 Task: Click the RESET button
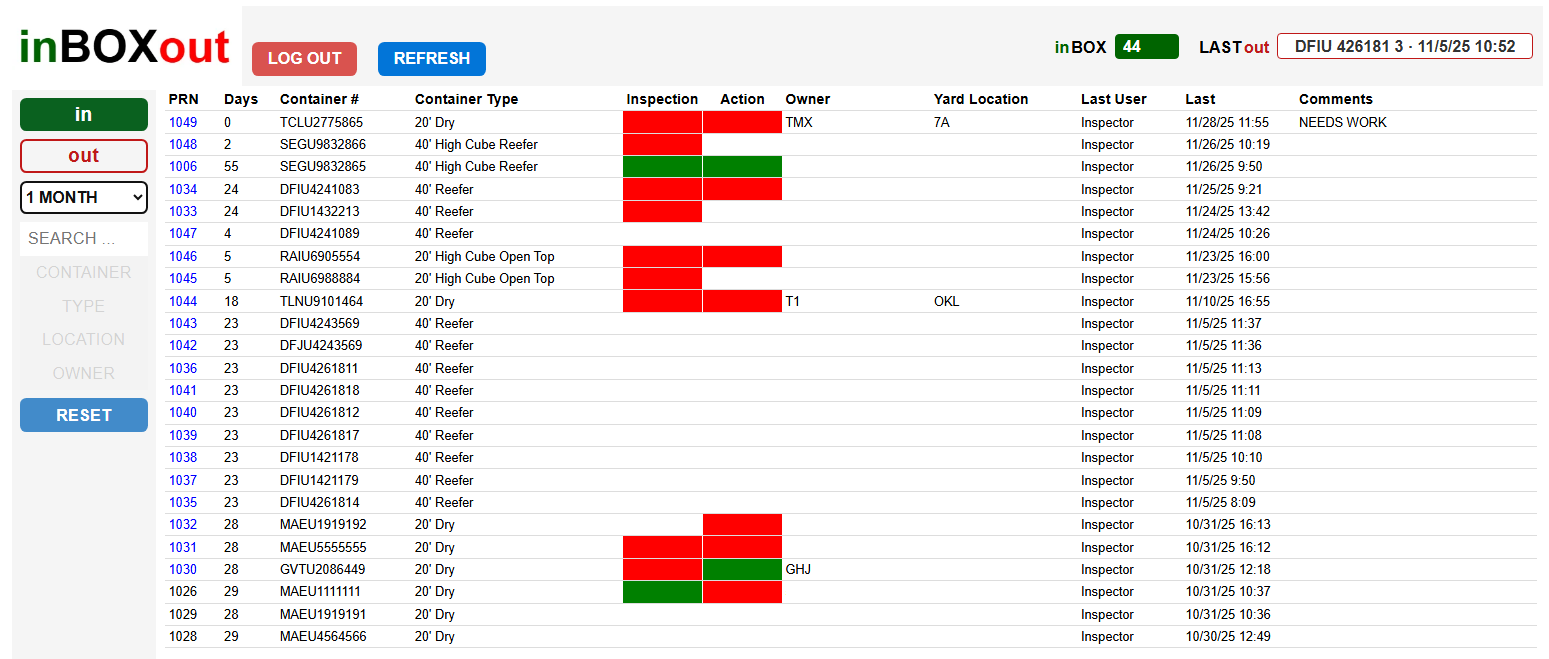click(84, 414)
